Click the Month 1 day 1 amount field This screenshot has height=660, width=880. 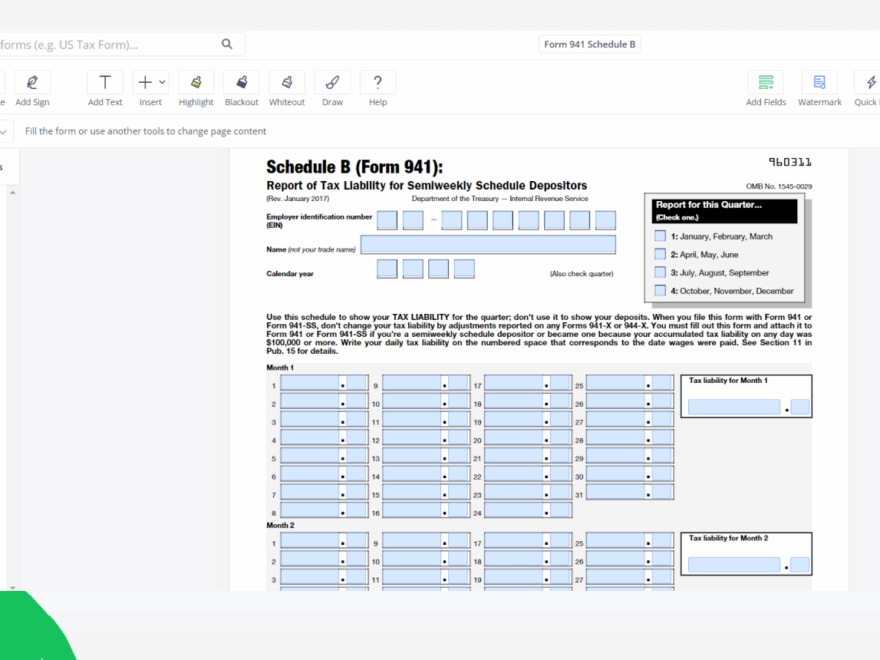click(x=310, y=385)
